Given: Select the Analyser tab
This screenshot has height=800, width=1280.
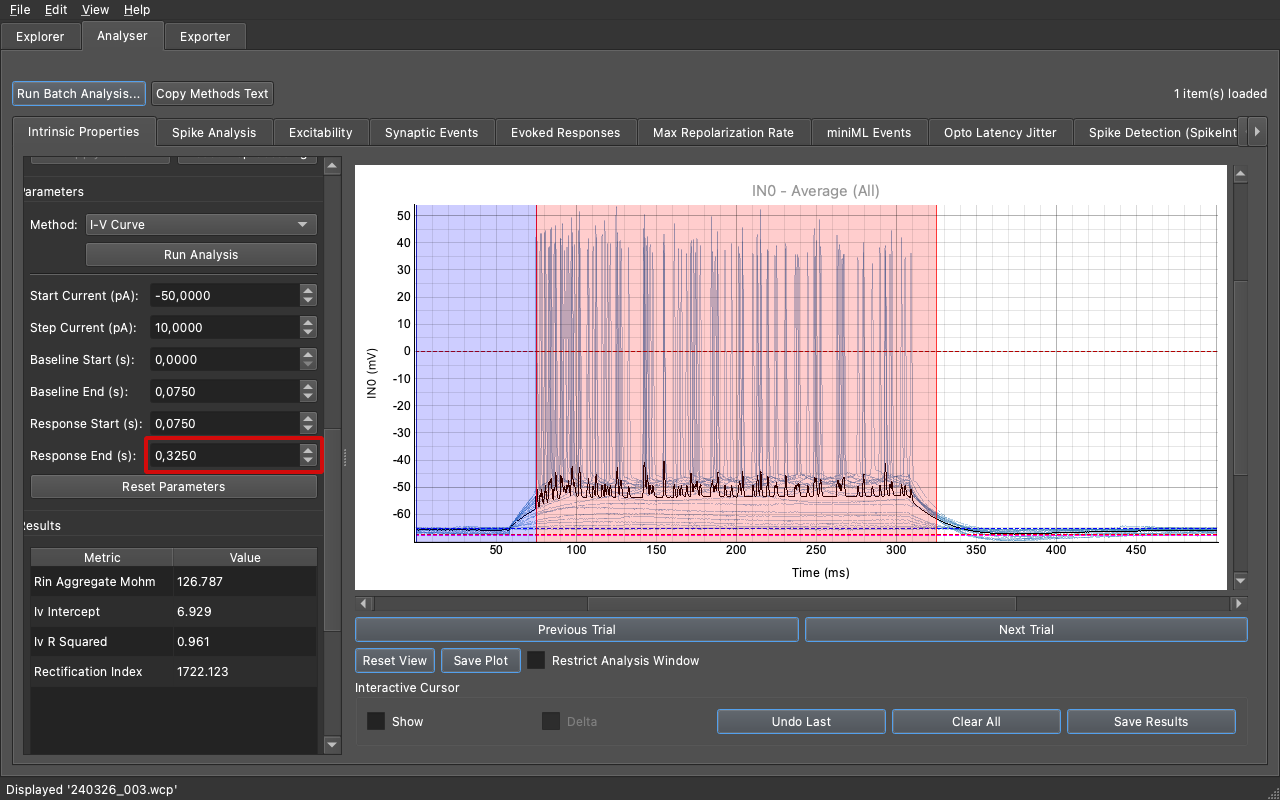Looking at the screenshot, I should click(122, 35).
